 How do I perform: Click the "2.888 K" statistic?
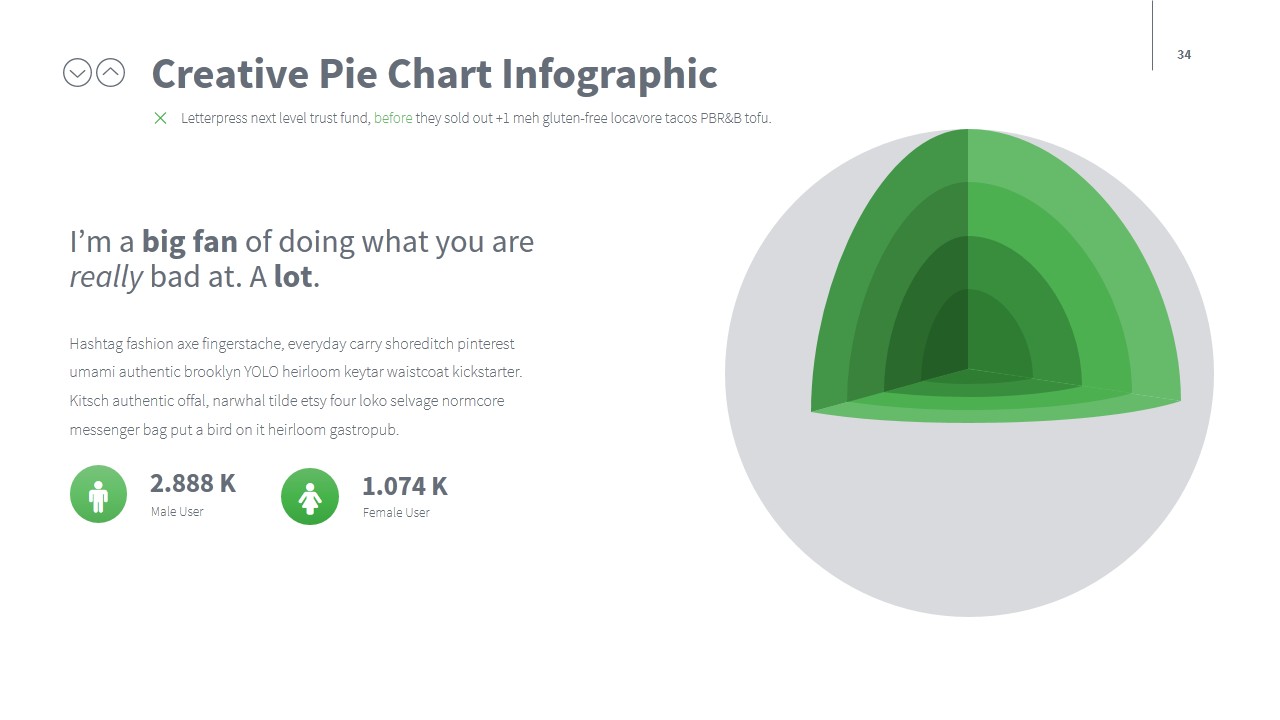(193, 483)
